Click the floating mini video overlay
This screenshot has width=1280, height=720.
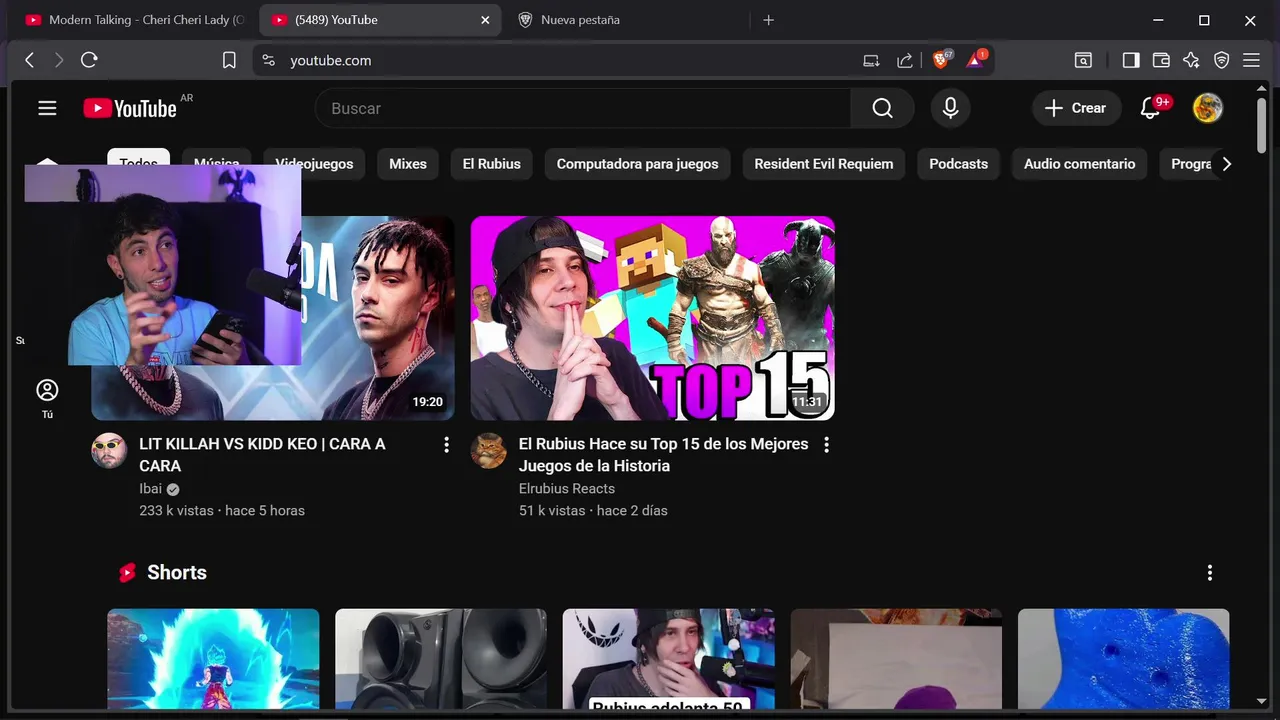point(163,266)
